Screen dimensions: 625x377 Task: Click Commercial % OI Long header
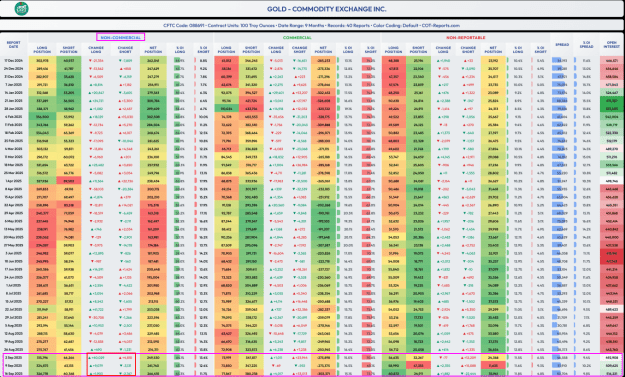[x=348, y=49]
